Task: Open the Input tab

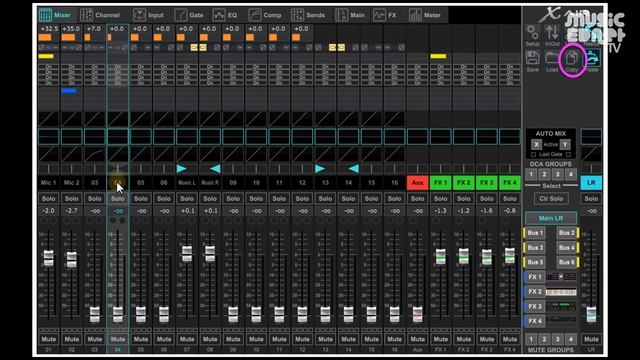Action: (149, 15)
